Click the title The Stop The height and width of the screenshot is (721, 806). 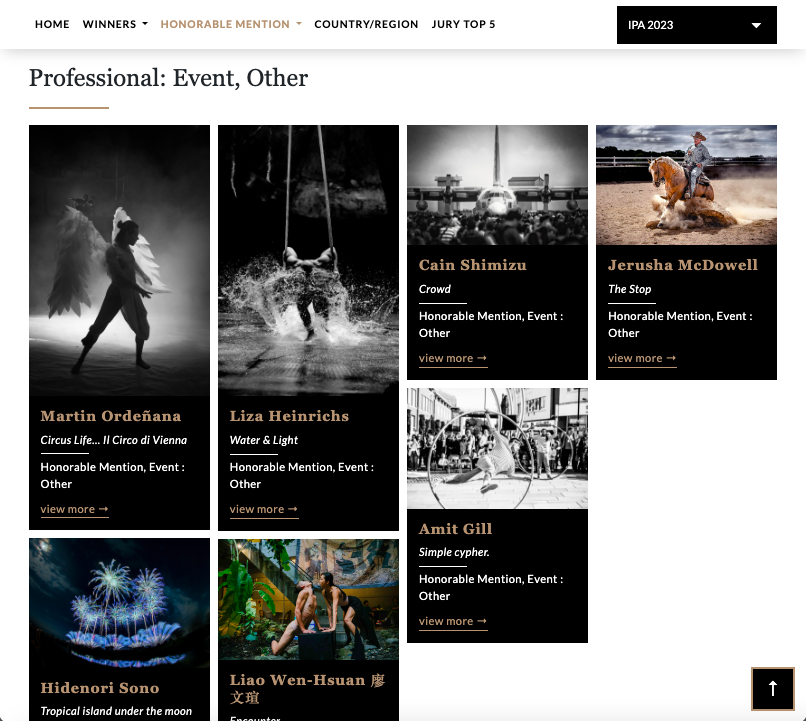click(630, 289)
